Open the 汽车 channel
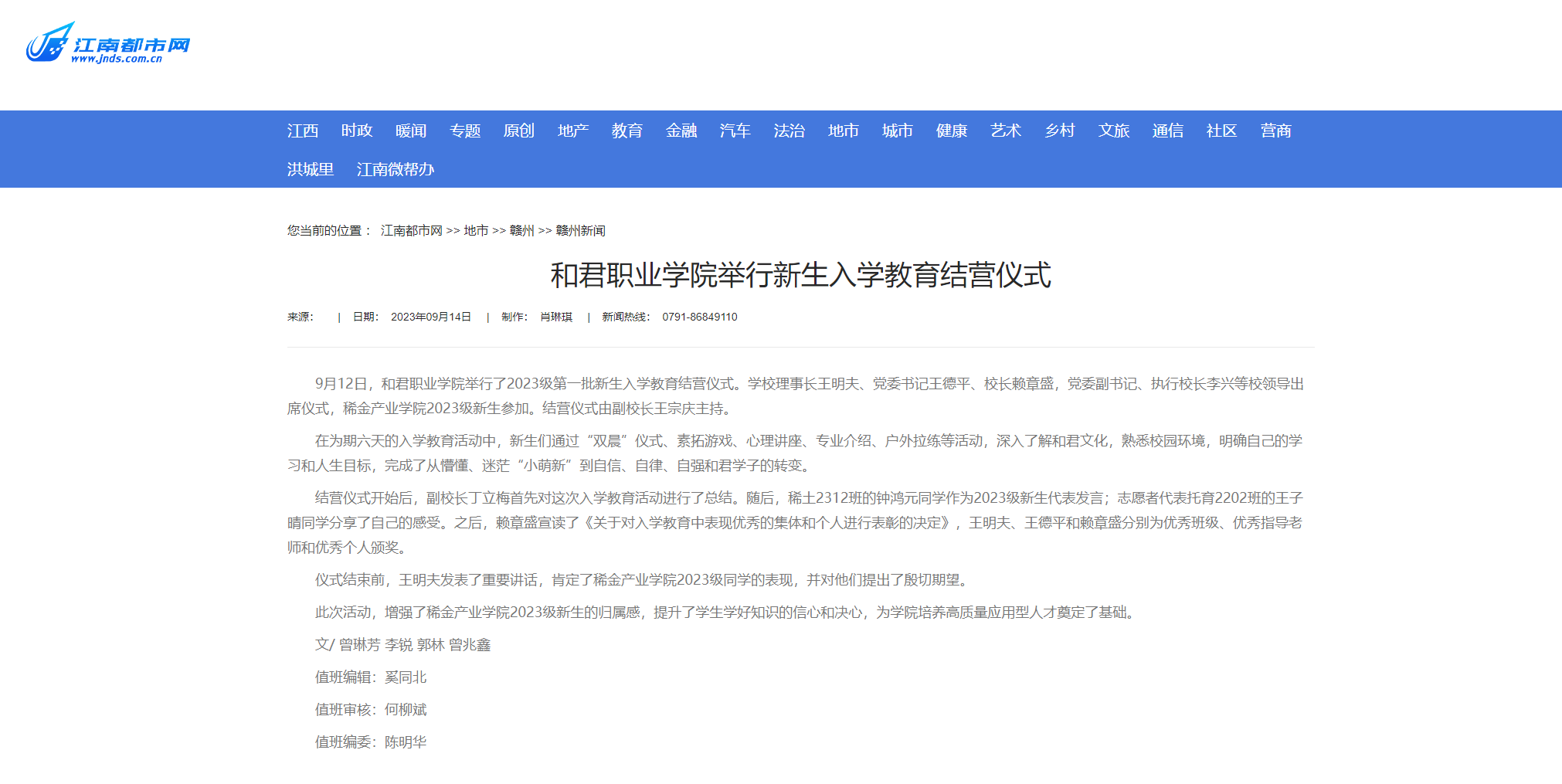Viewport: 1562px width, 784px height. [x=735, y=131]
